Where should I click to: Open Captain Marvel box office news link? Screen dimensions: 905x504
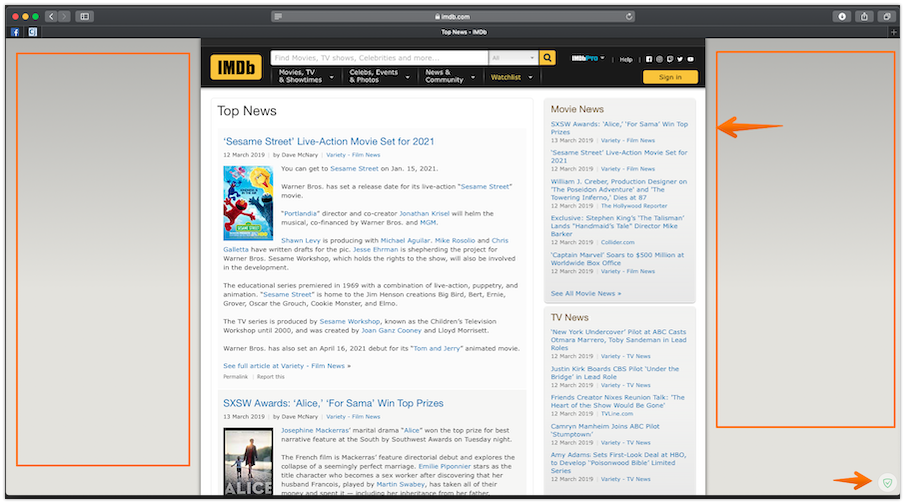tap(617, 259)
